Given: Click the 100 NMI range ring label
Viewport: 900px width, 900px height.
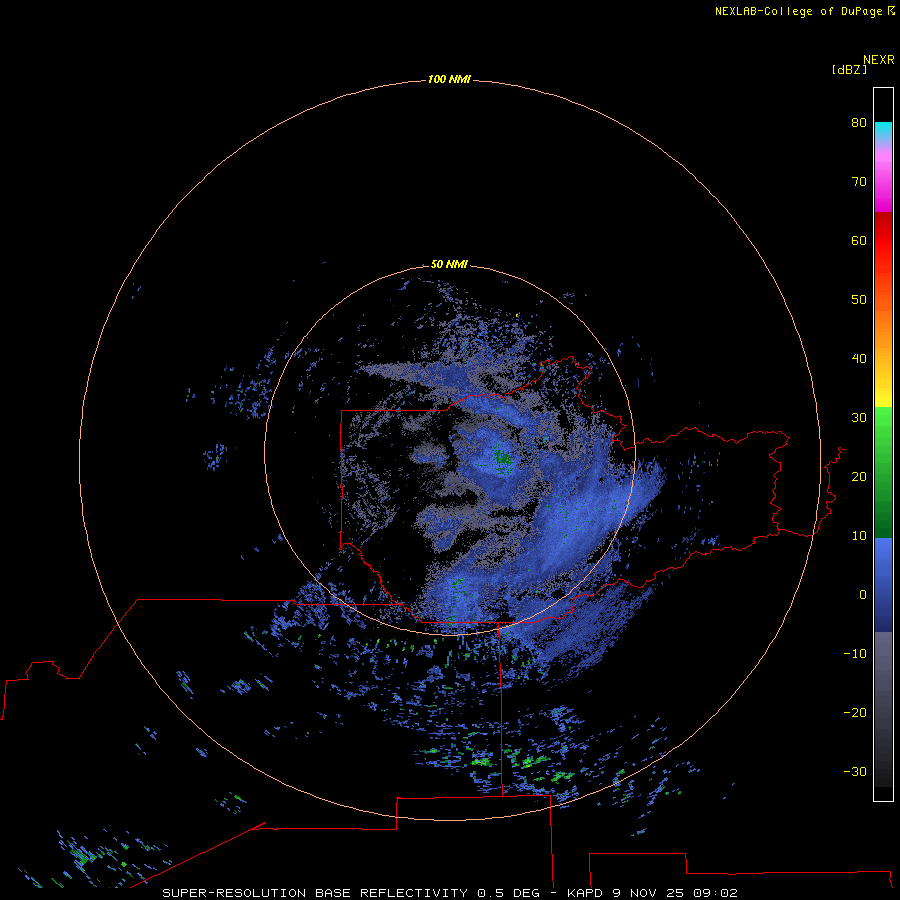Looking at the screenshot, I should pyautogui.click(x=449, y=79).
